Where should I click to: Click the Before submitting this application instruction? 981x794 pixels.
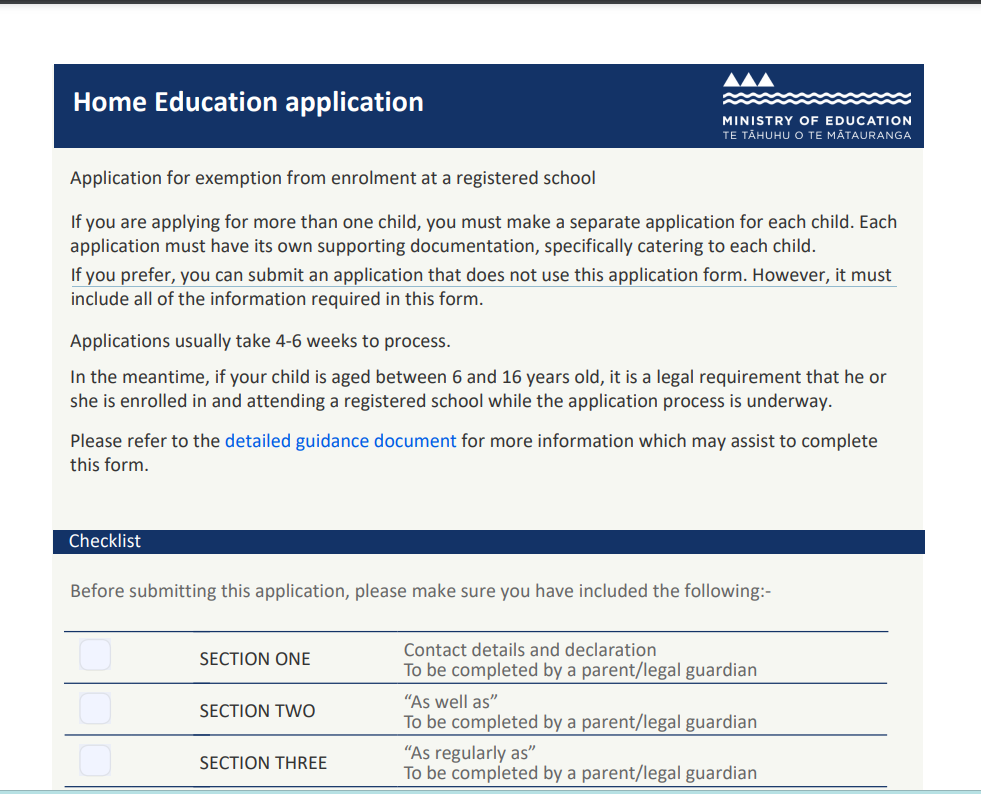click(x=420, y=591)
